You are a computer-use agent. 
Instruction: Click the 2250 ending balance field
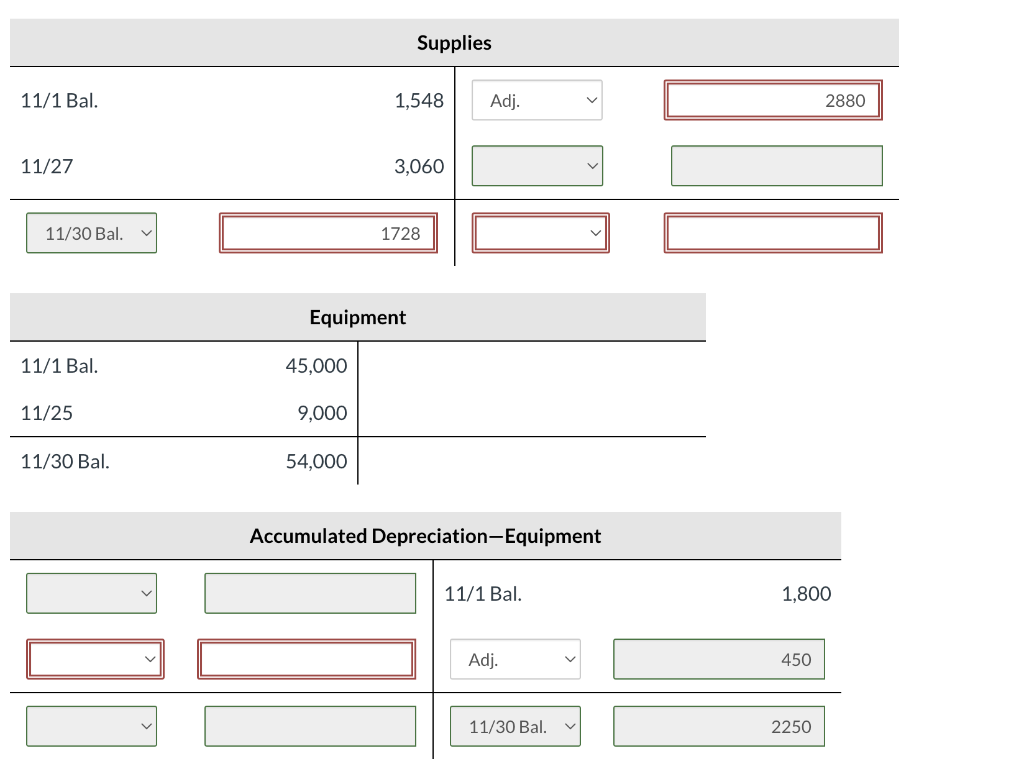pos(718,726)
